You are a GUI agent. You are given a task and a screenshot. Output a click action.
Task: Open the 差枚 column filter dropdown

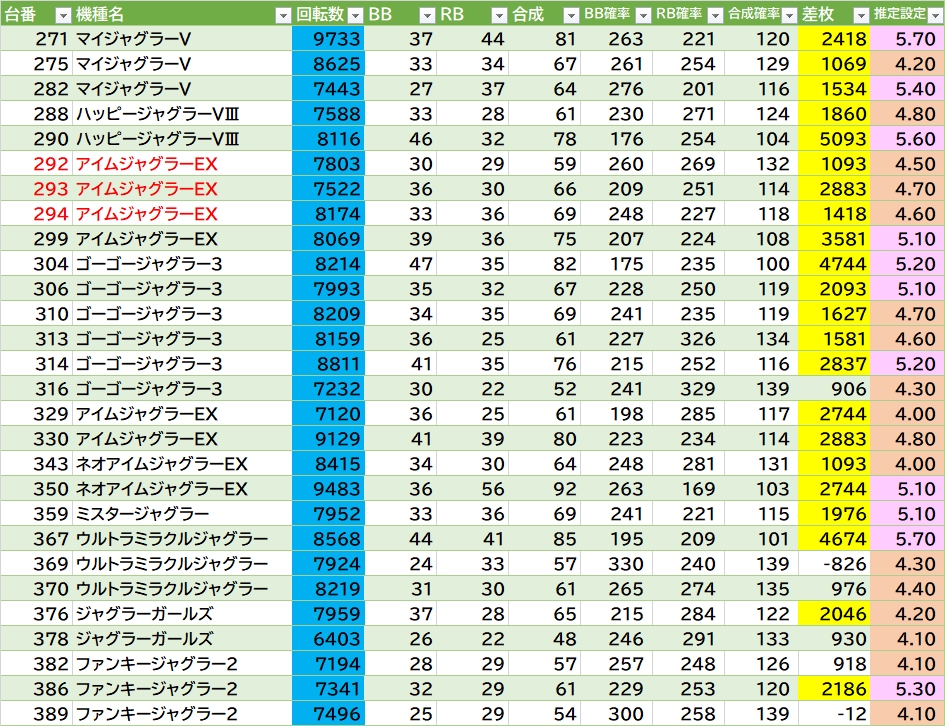click(x=860, y=15)
